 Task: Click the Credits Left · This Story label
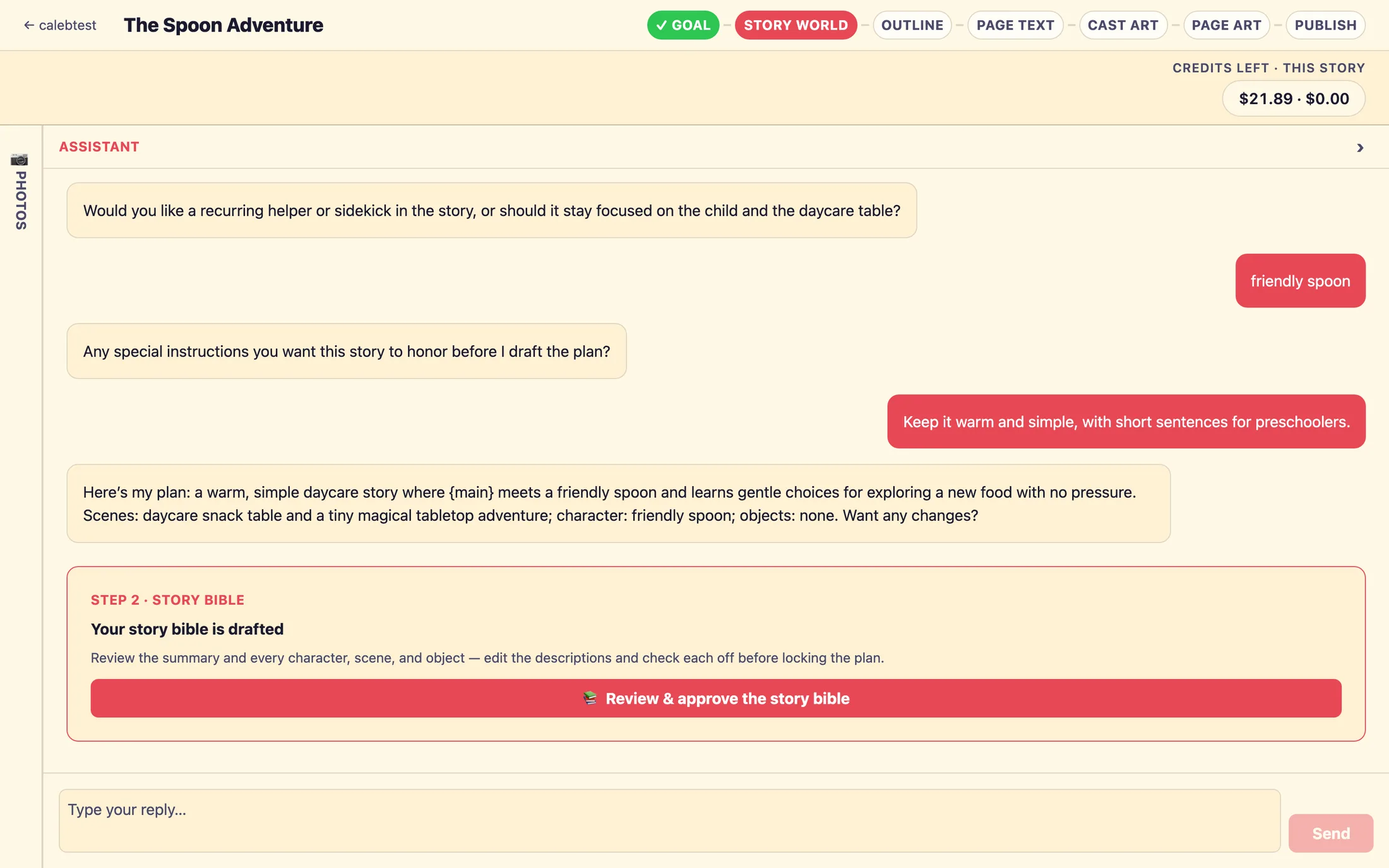click(x=1268, y=68)
